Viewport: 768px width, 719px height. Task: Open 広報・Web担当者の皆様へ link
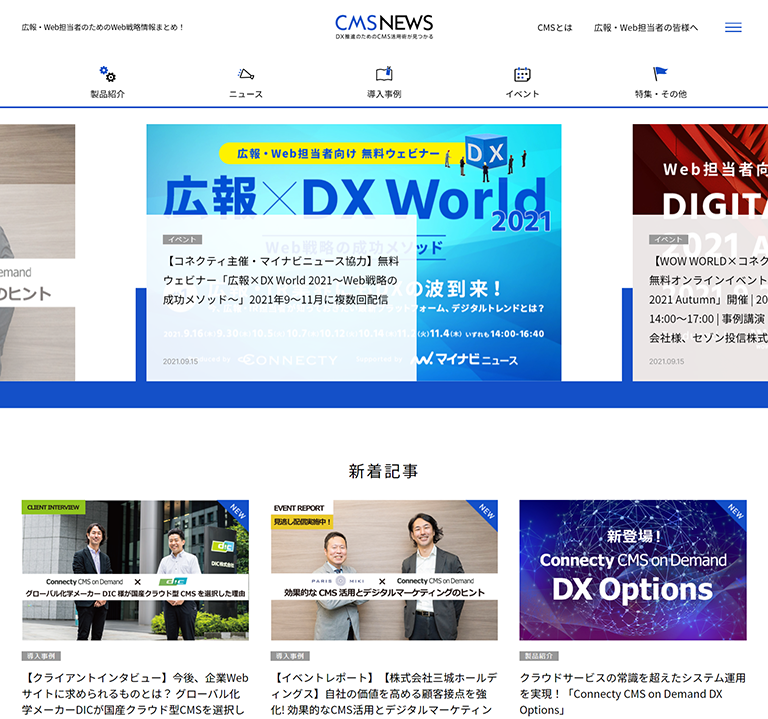click(646, 28)
